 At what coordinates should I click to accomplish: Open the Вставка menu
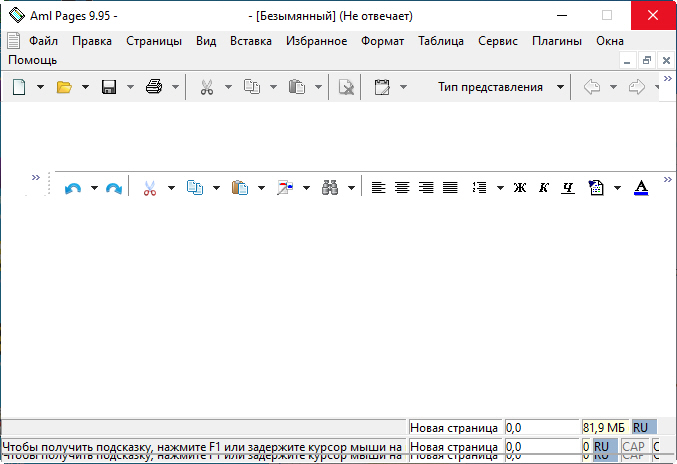pos(251,41)
